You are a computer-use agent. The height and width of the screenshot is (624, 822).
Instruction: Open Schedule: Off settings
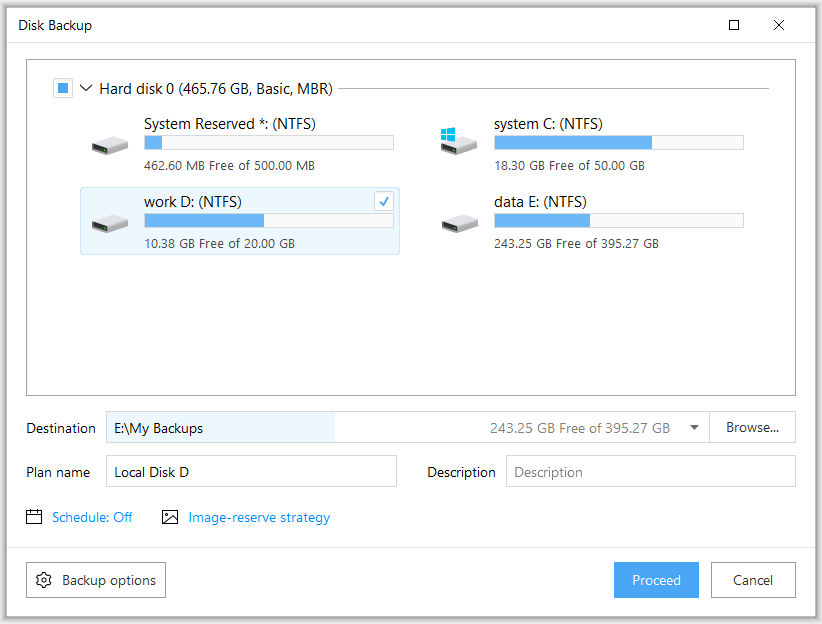[91, 517]
